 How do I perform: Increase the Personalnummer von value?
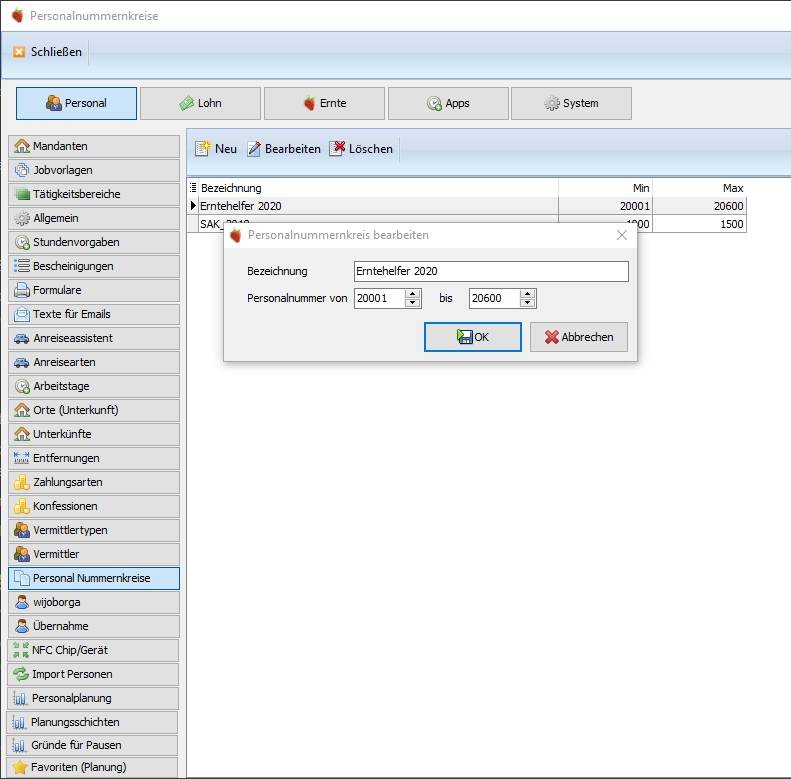point(413,293)
